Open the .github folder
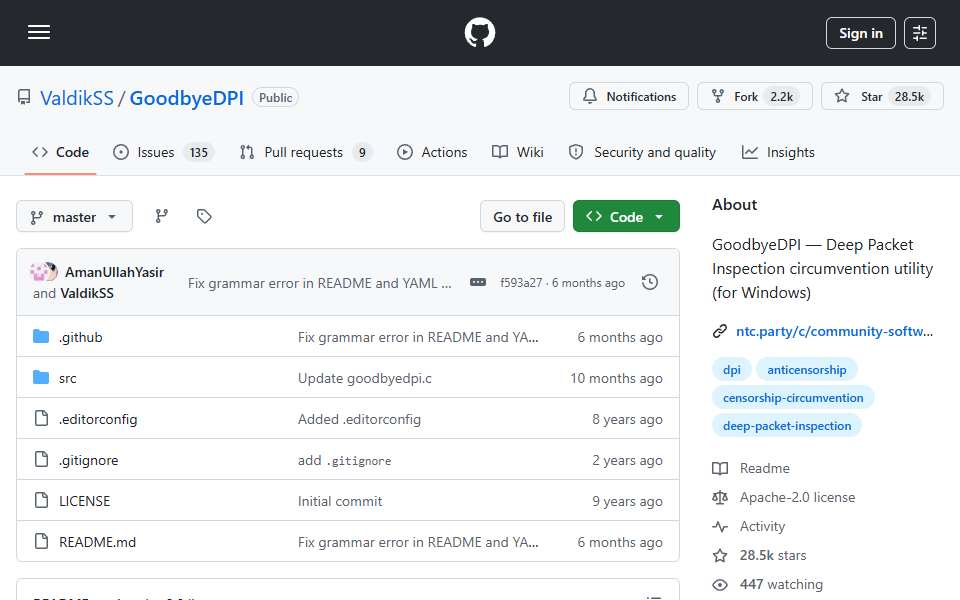Image resolution: width=960 pixels, height=600 pixels. pos(81,337)
